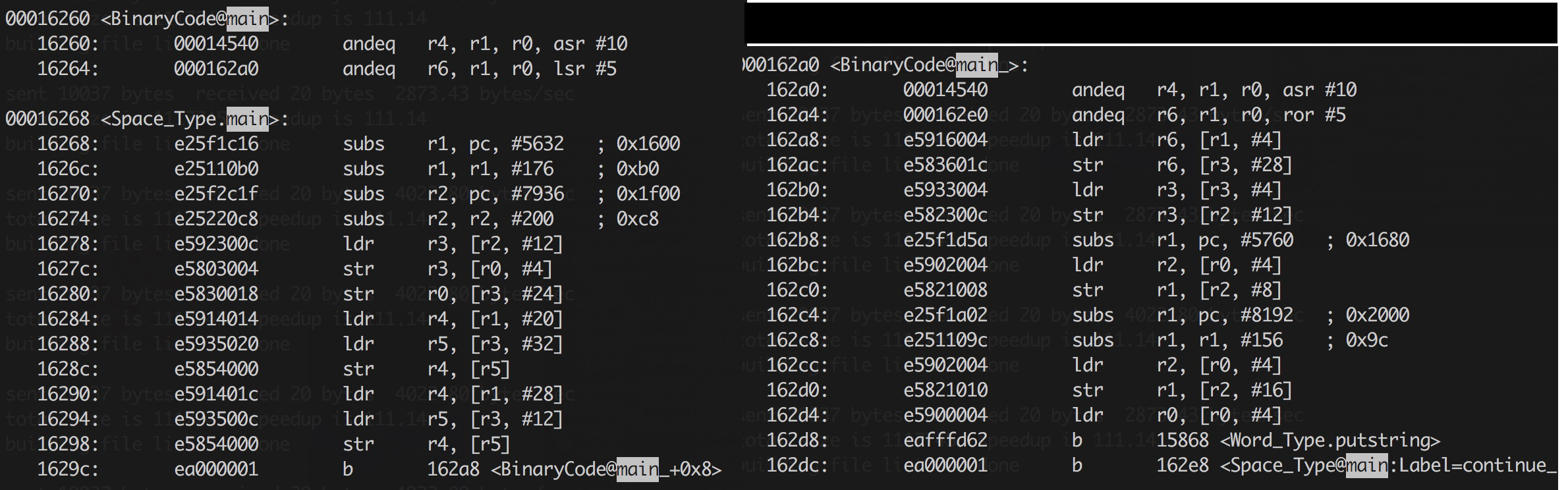This screenshot has width=1568, height=490.
Task: Click highlighted 'main' in left BinaryCode@main header
Action: coord(247,18)
